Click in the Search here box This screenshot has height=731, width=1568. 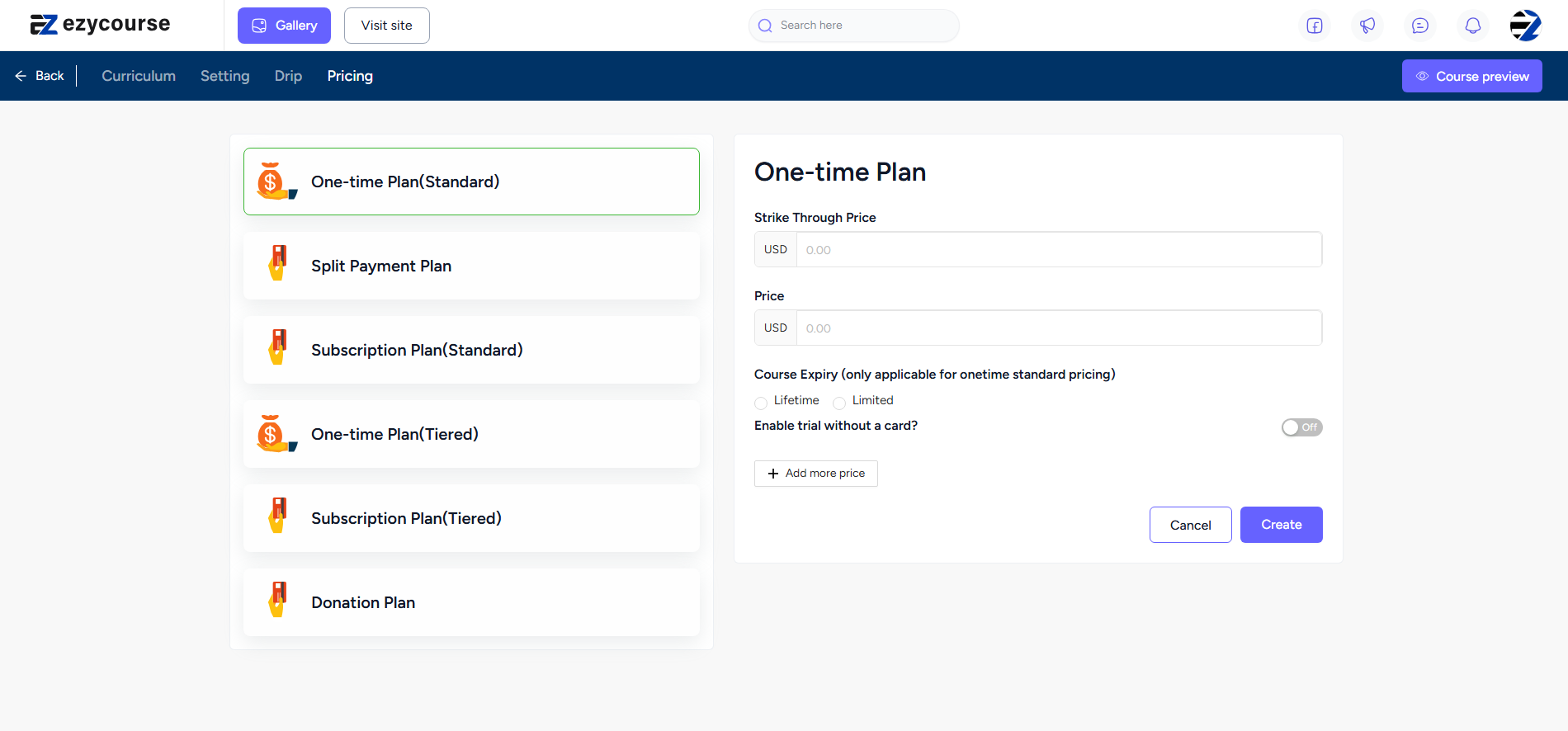click(854, 26)
